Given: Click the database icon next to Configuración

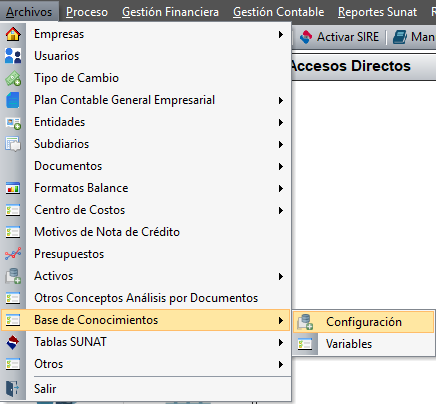Looking at the screenshot, I should click(x=305, y=322).
